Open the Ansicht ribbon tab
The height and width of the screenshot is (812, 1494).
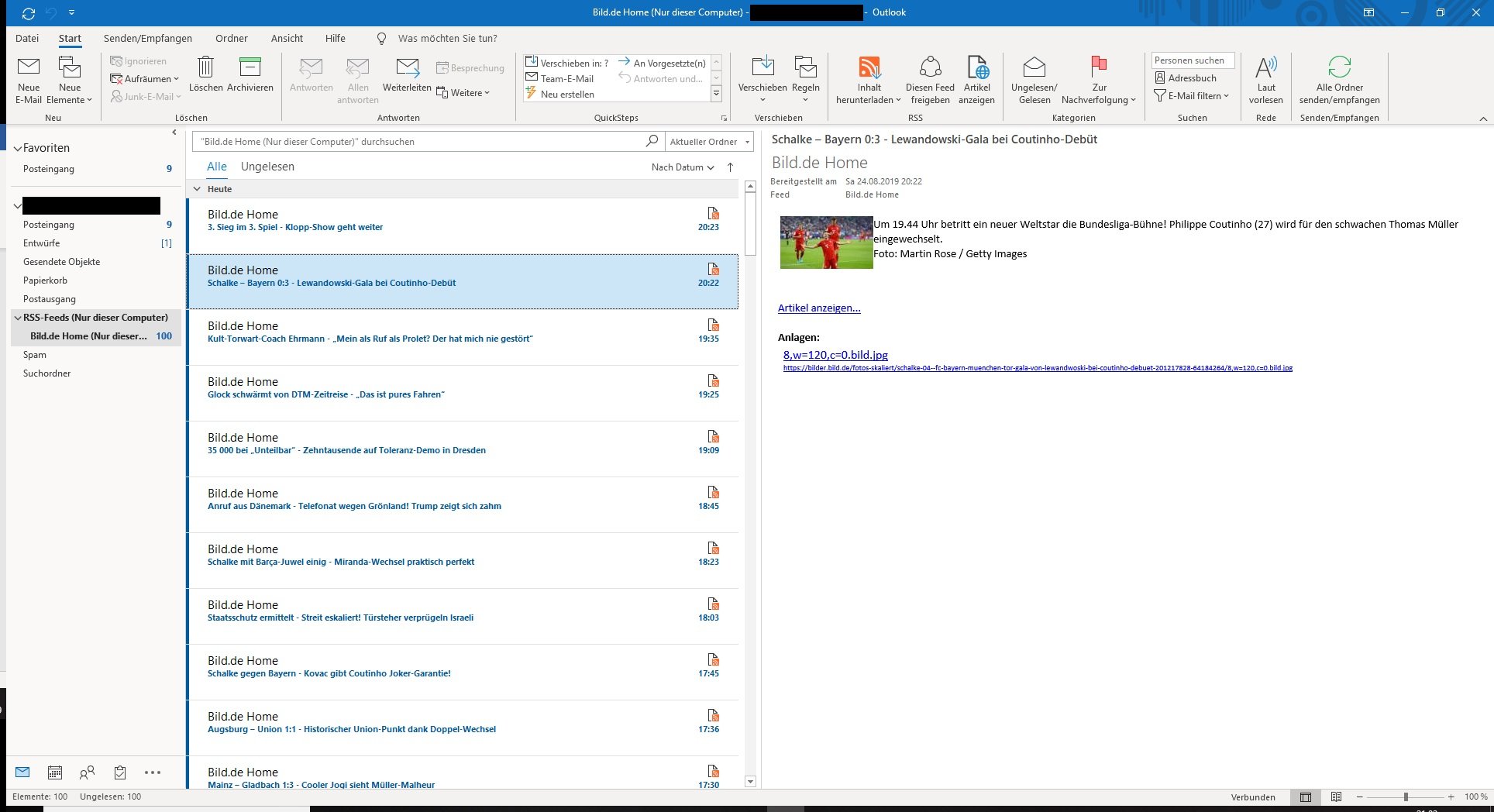click(287, 38)
